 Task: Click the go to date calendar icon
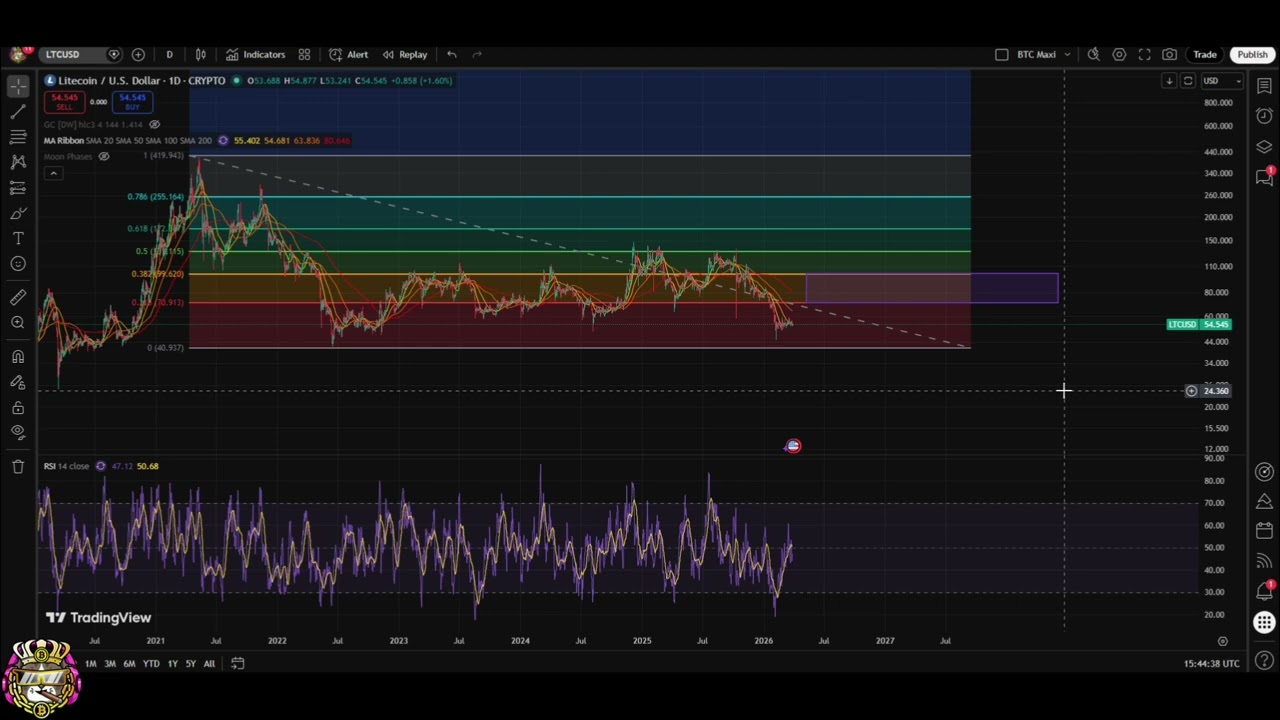(x=237, y=663)
